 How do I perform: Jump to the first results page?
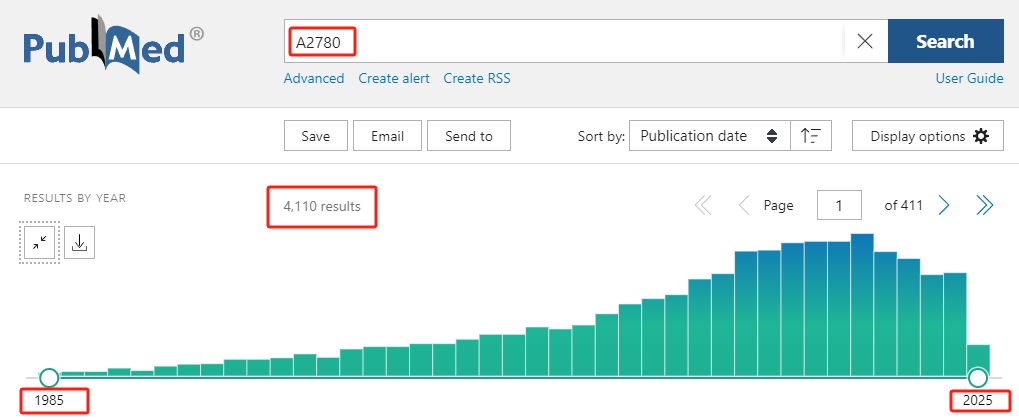pyautogui.click(x=703, y=205)
